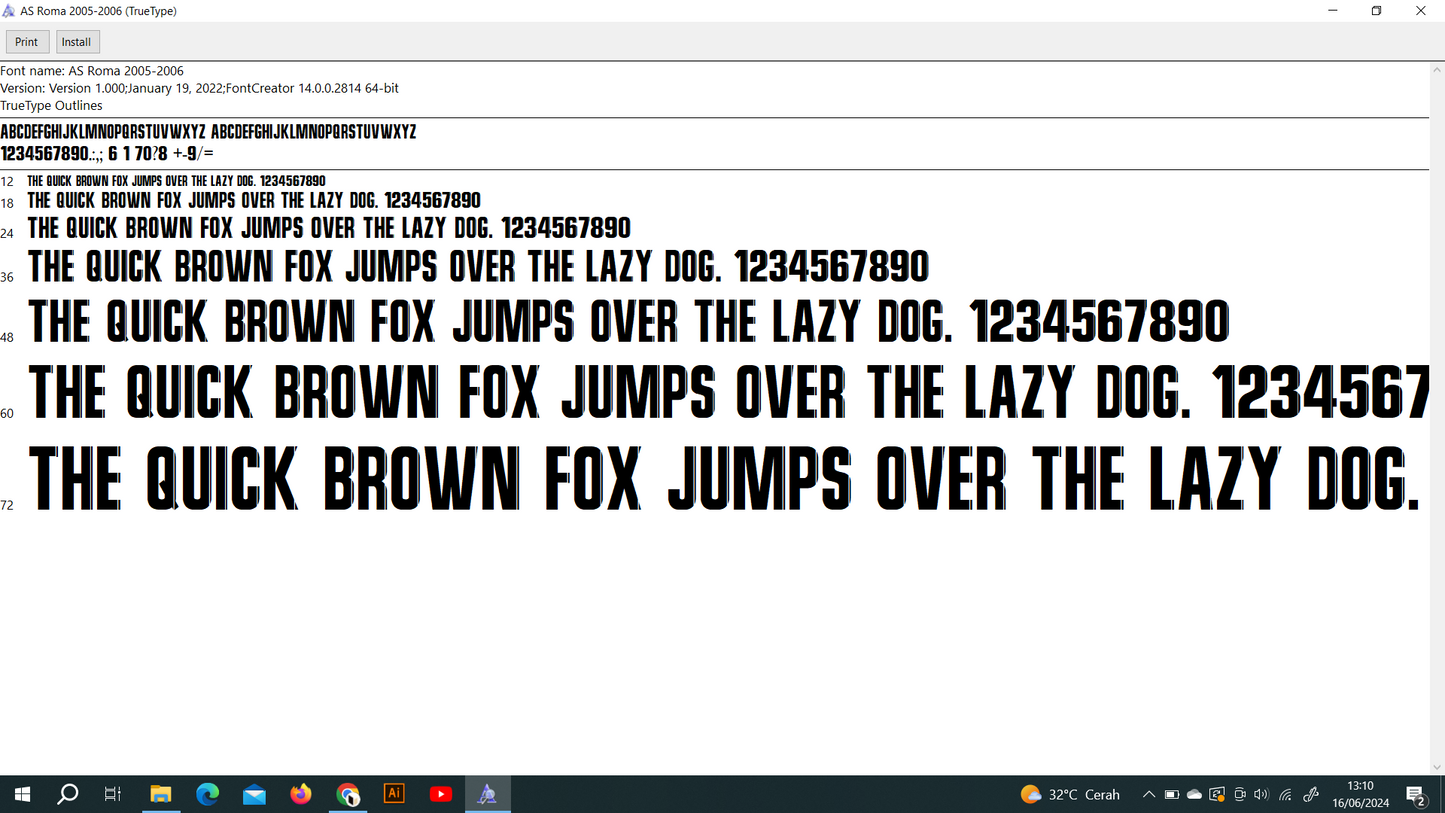The image size is (1445, 813).
Task: Open Task View
Action: point(112,793)
